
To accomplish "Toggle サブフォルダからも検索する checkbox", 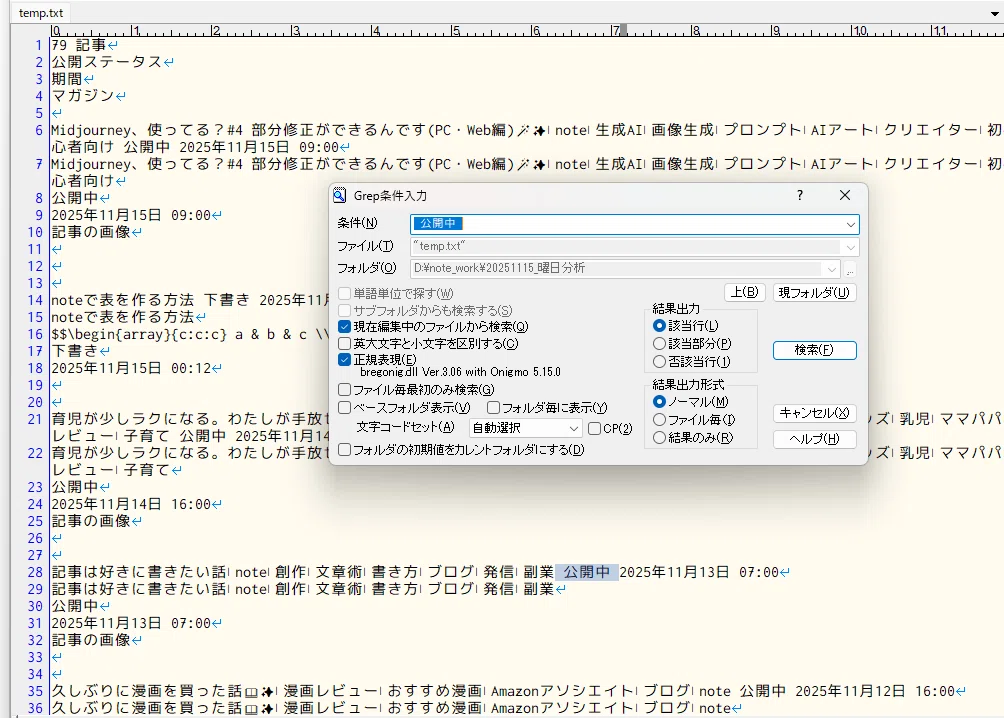I will coord(344,311).
